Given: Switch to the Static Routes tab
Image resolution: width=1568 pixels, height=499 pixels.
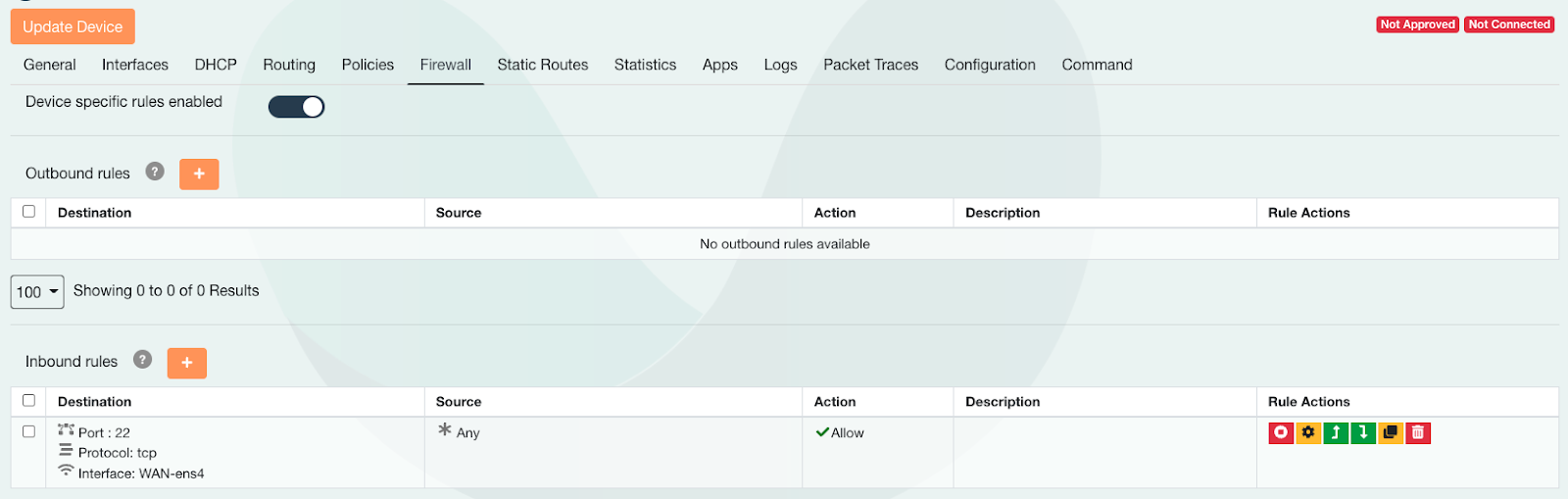Looking at the screenshot, I should click(x=542, y=65).
